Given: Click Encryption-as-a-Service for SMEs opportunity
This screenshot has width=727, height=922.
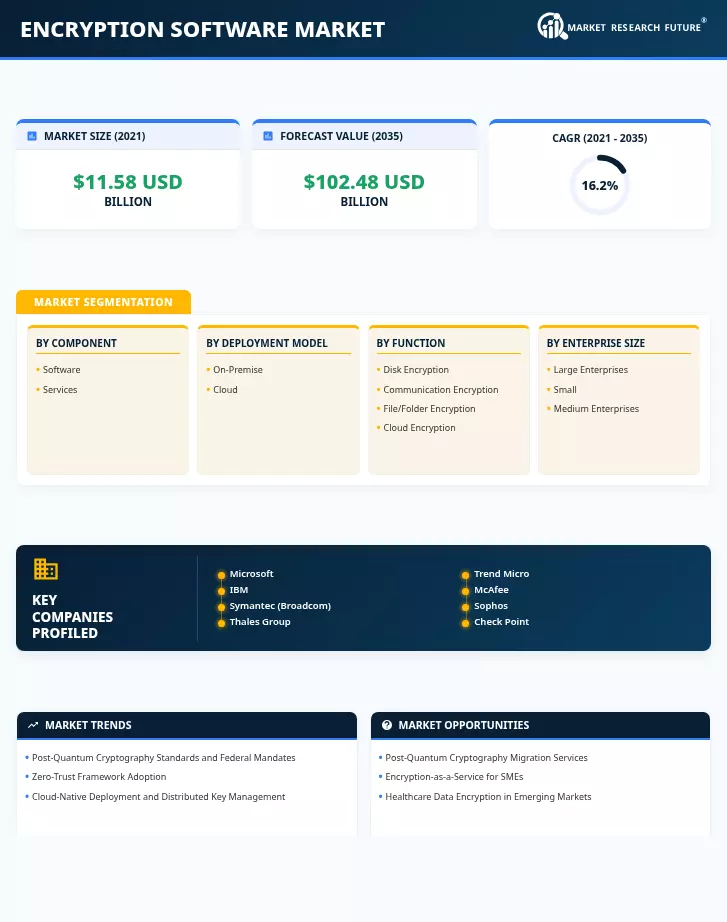Looking at the screenshot, I should [x=454, y=777].
